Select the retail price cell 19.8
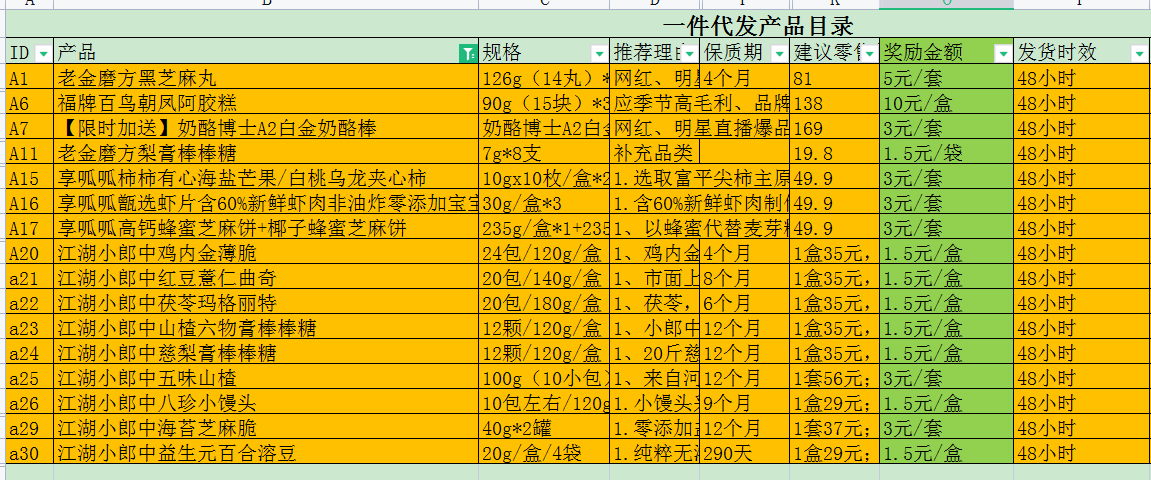 click(835, 153)
